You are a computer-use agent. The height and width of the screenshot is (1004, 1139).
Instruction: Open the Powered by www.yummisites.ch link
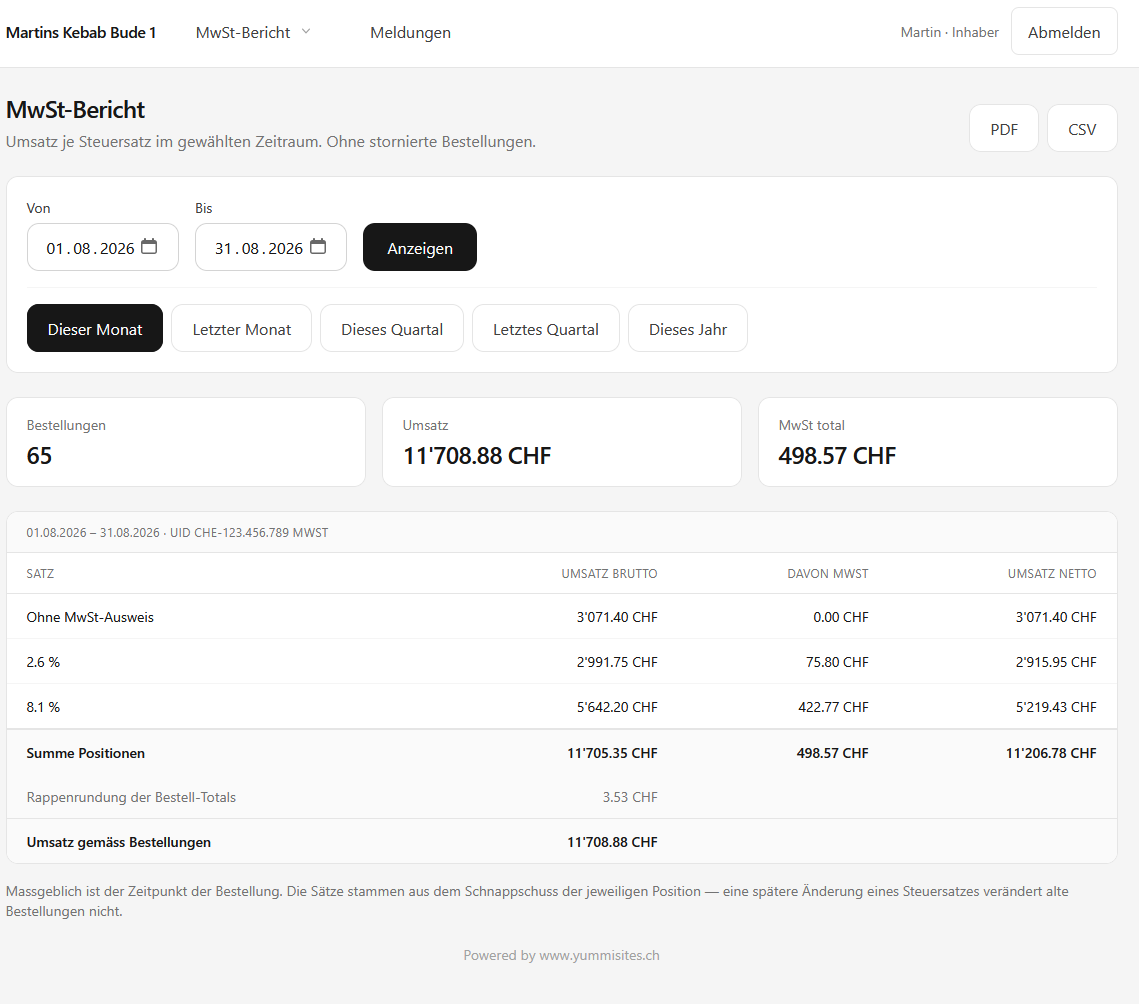coord(562,955)
